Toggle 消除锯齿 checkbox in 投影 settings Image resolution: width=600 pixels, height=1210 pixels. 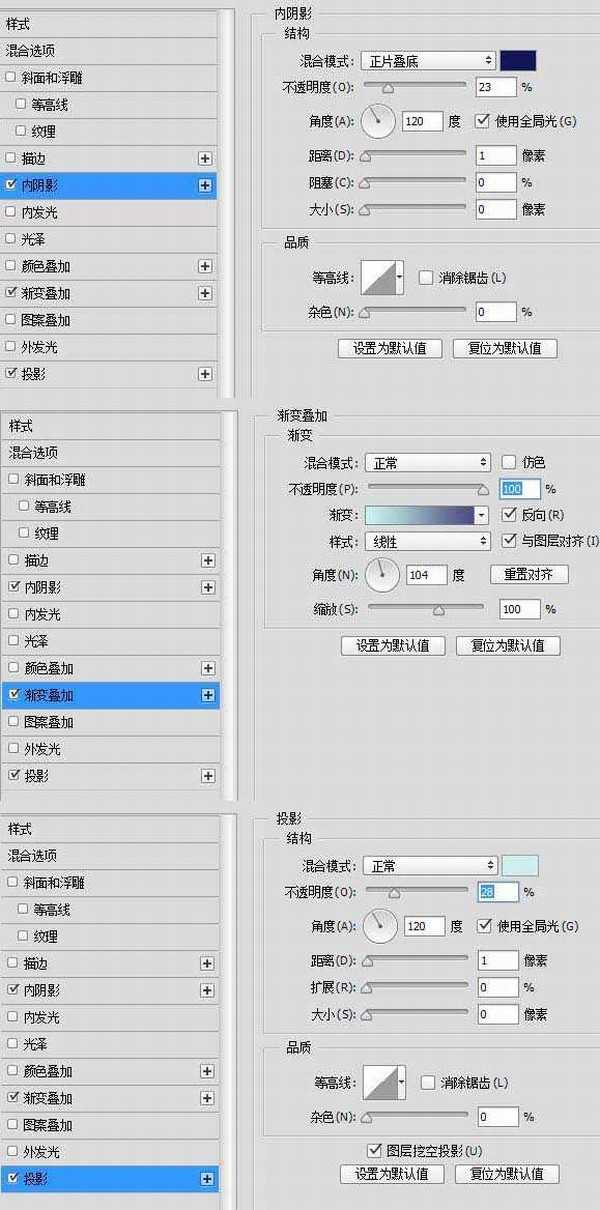(x=428, y=1083)
